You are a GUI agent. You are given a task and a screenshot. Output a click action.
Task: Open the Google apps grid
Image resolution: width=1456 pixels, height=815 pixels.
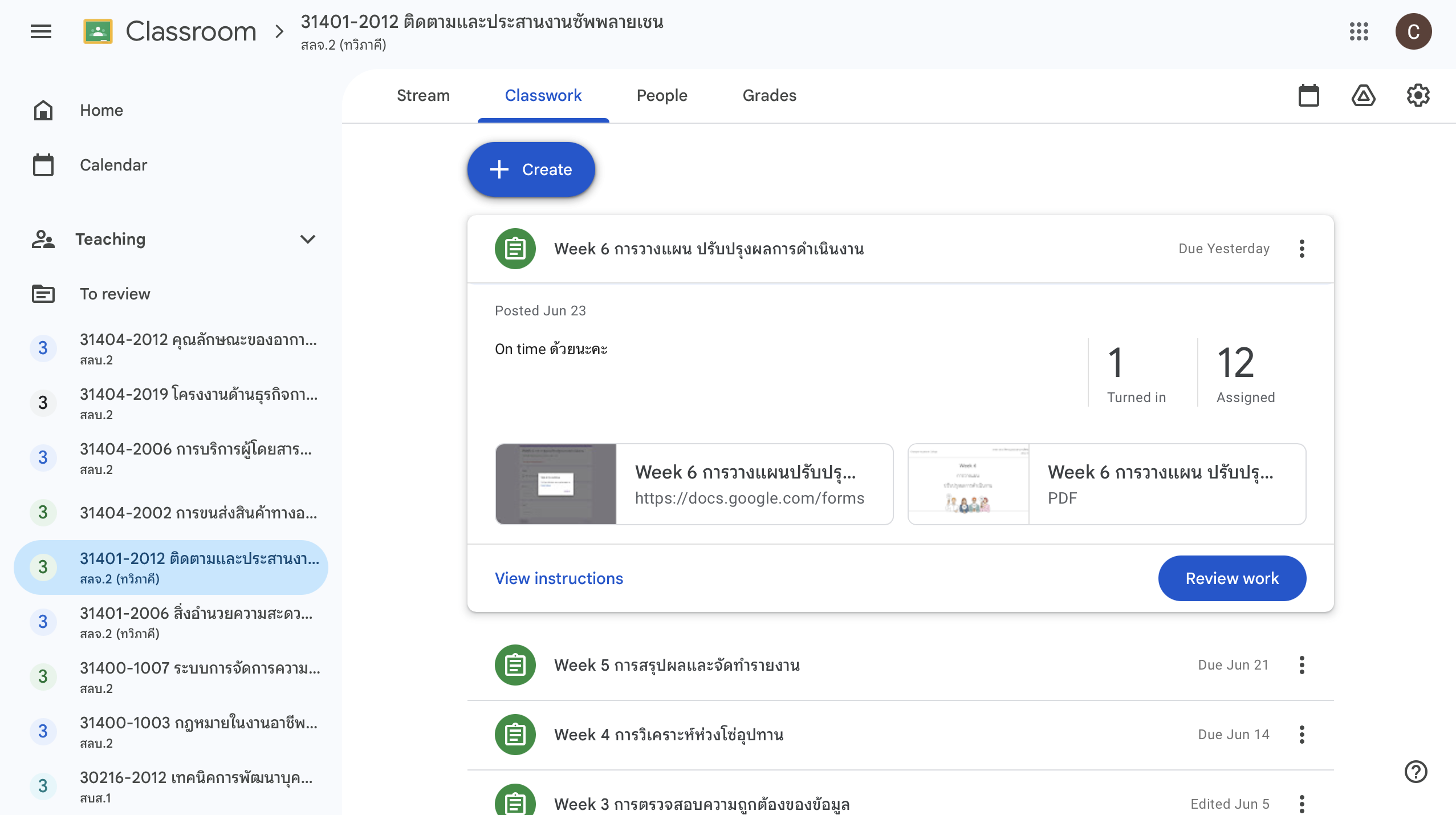1359,31
